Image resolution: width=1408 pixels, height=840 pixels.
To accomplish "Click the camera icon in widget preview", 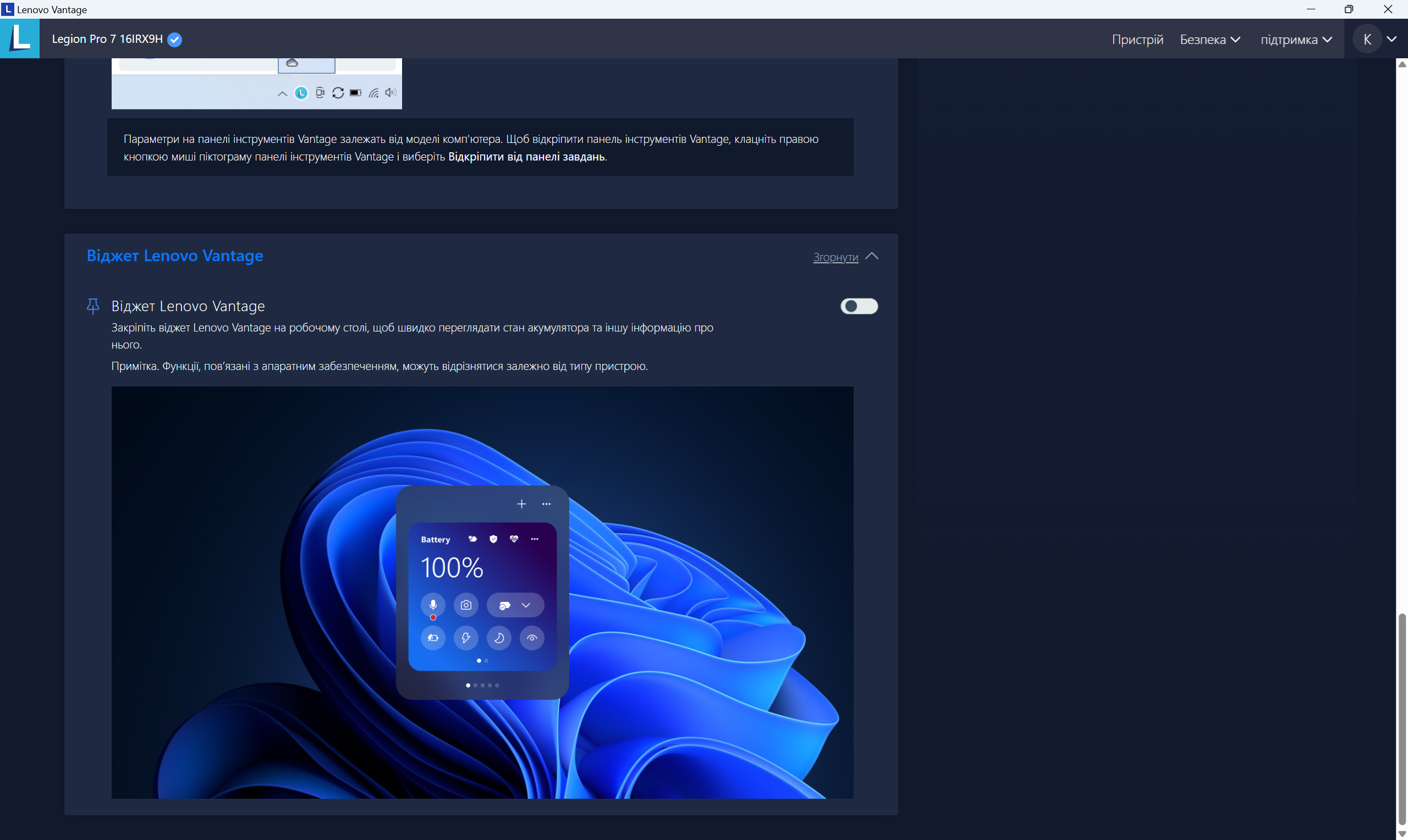I will coord(465,605).
